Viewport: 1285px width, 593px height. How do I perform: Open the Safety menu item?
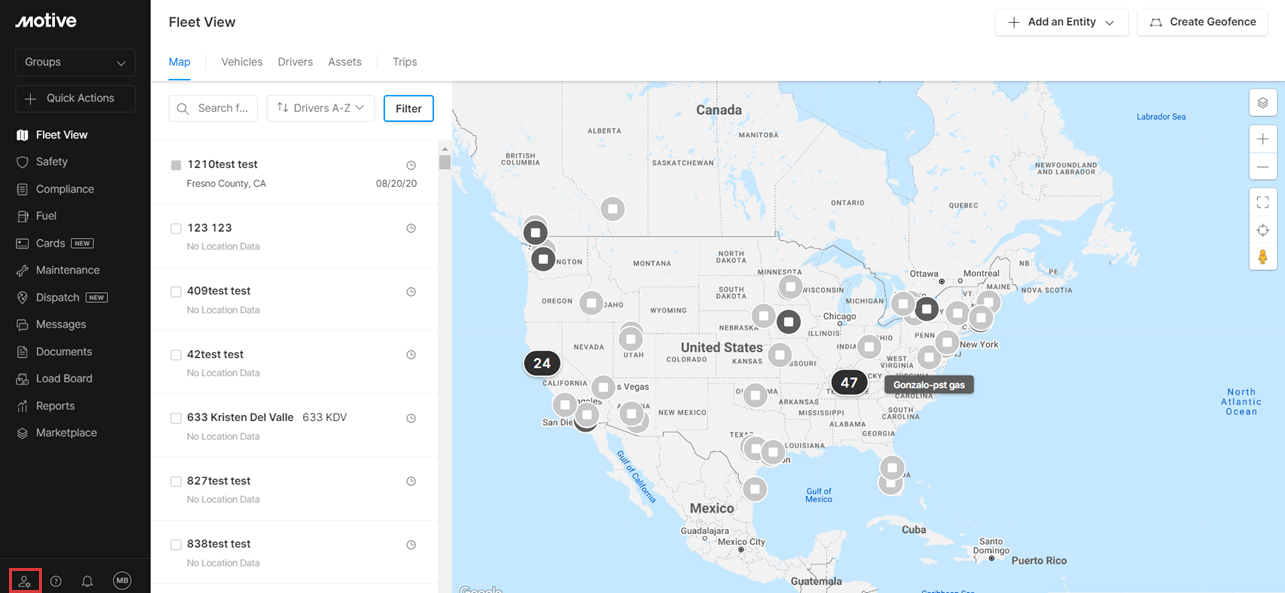tap(52, 162)
